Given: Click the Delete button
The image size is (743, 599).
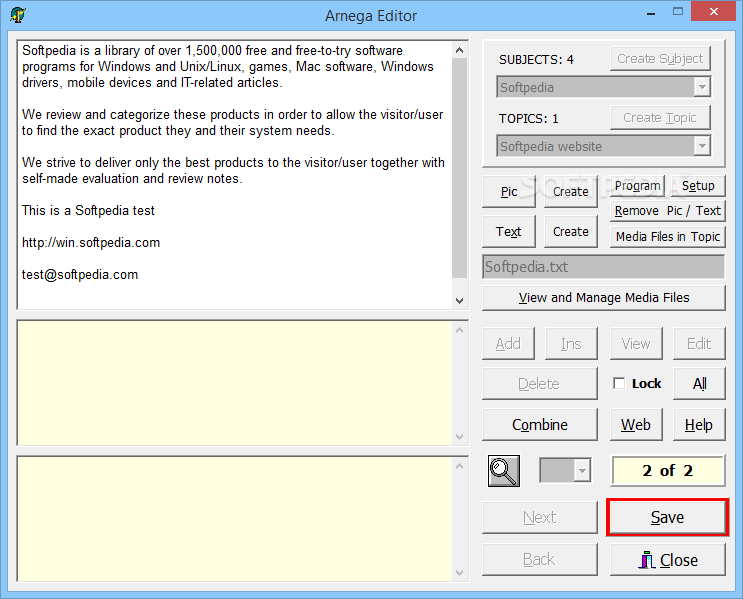Looking at the screenshot, I should pyautogui.click(x=540, y=383).
